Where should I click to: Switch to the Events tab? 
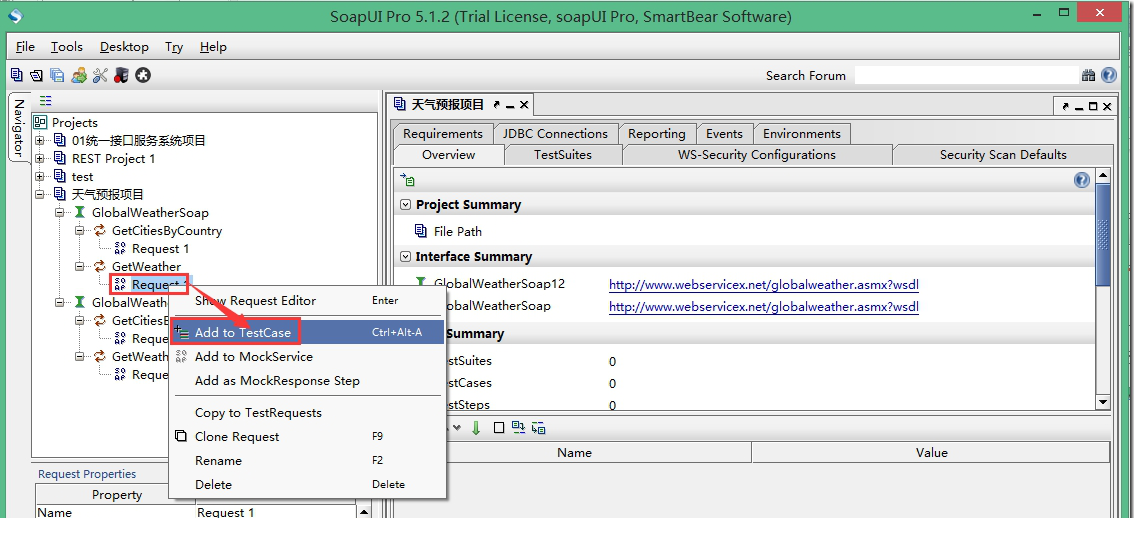click(724, 134)
